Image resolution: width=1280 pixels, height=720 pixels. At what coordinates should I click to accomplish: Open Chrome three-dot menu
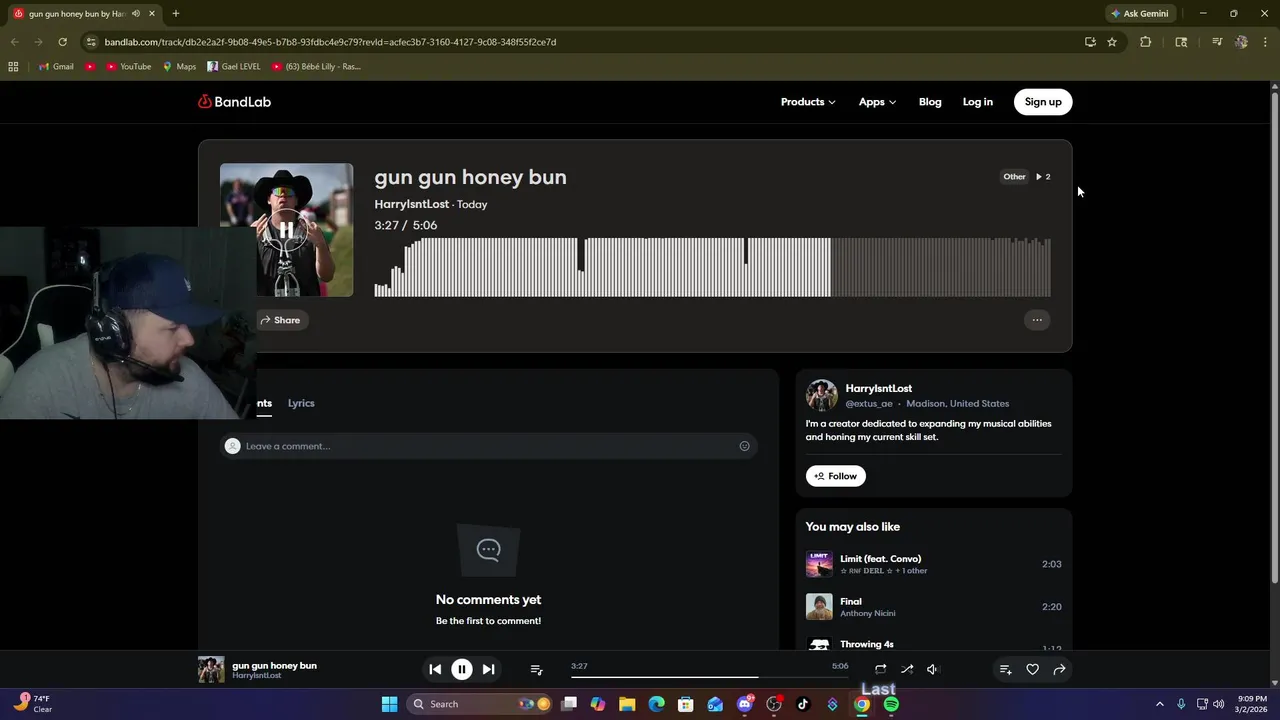click(1263, 42)
